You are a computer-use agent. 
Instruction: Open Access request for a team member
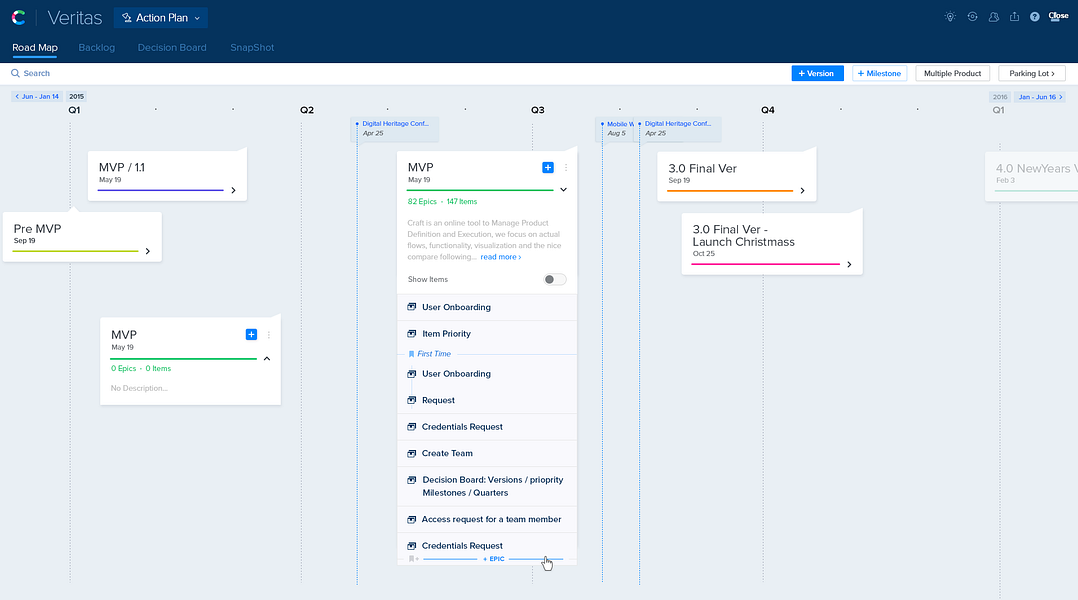(487, 520)
